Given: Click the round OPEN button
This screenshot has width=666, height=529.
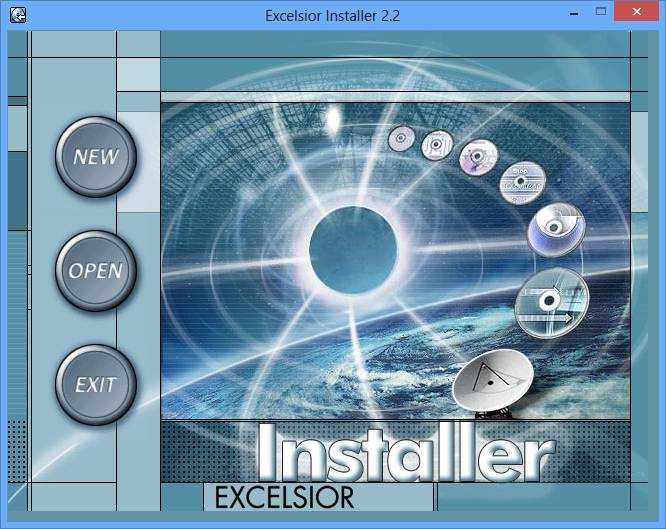Looking at the screenshot, I should pos(96,271).
